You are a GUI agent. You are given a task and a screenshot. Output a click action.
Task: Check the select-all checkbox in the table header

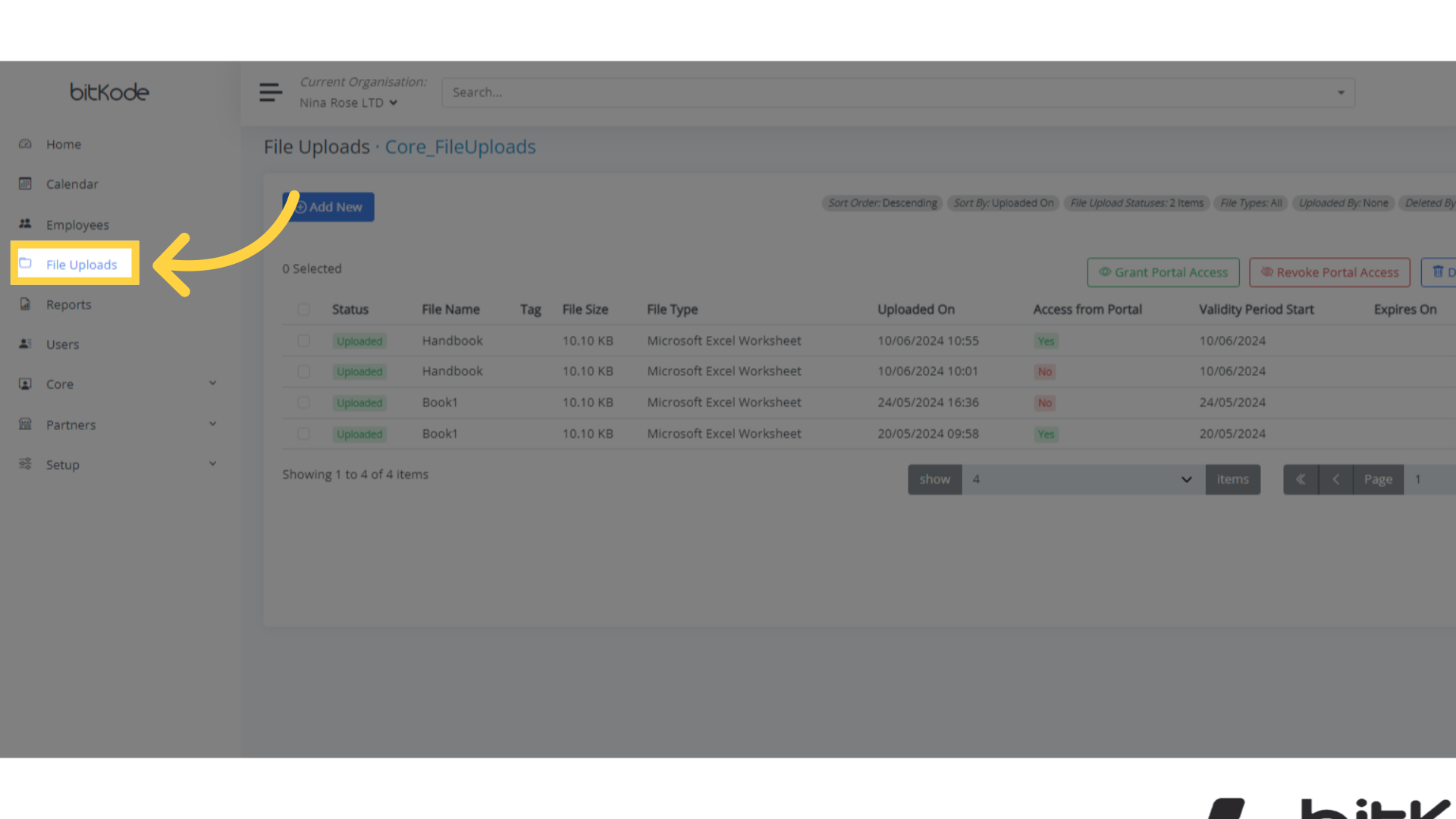[x=304, y=309]
